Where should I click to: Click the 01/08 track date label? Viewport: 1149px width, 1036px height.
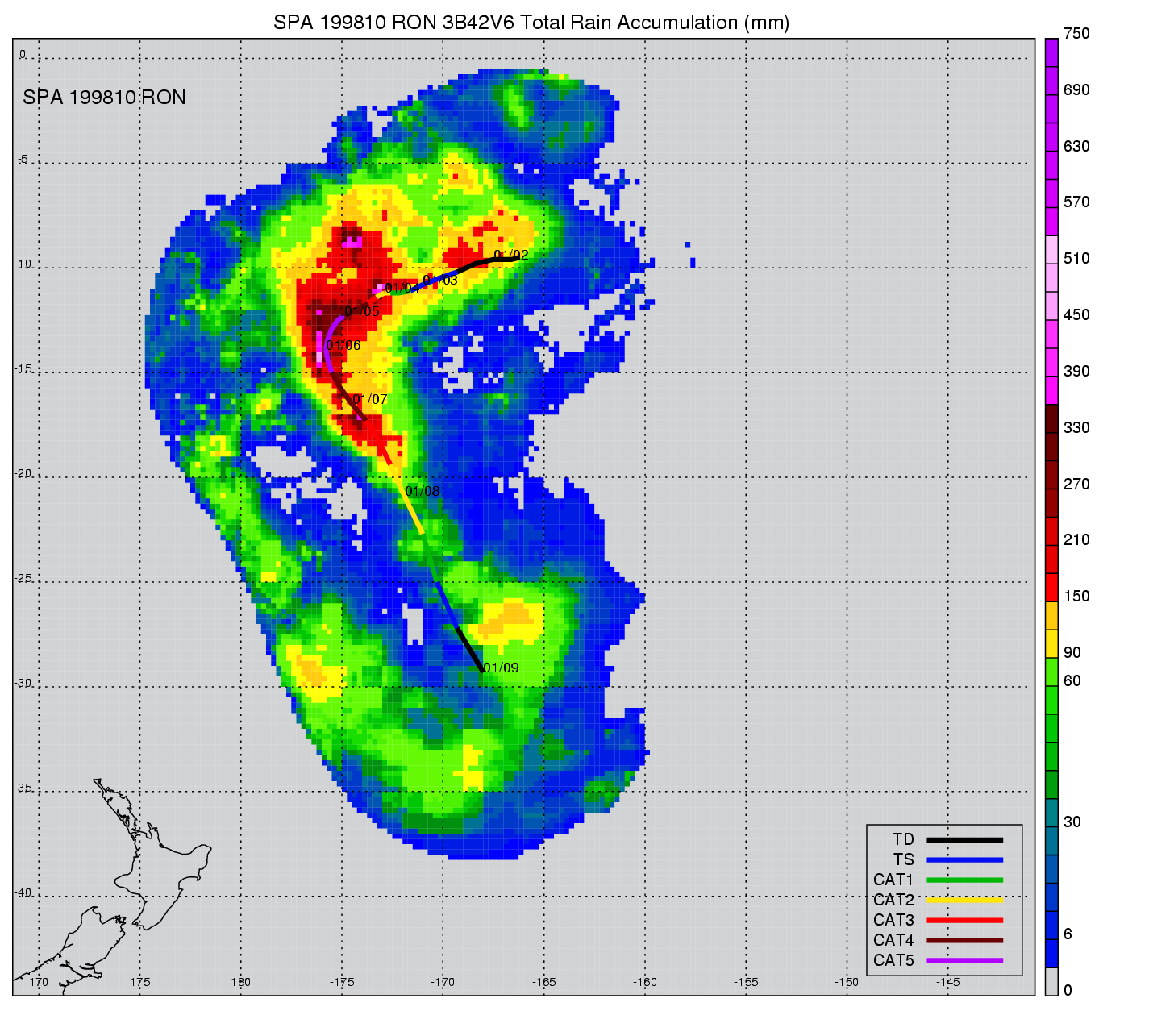click(422, 491)
